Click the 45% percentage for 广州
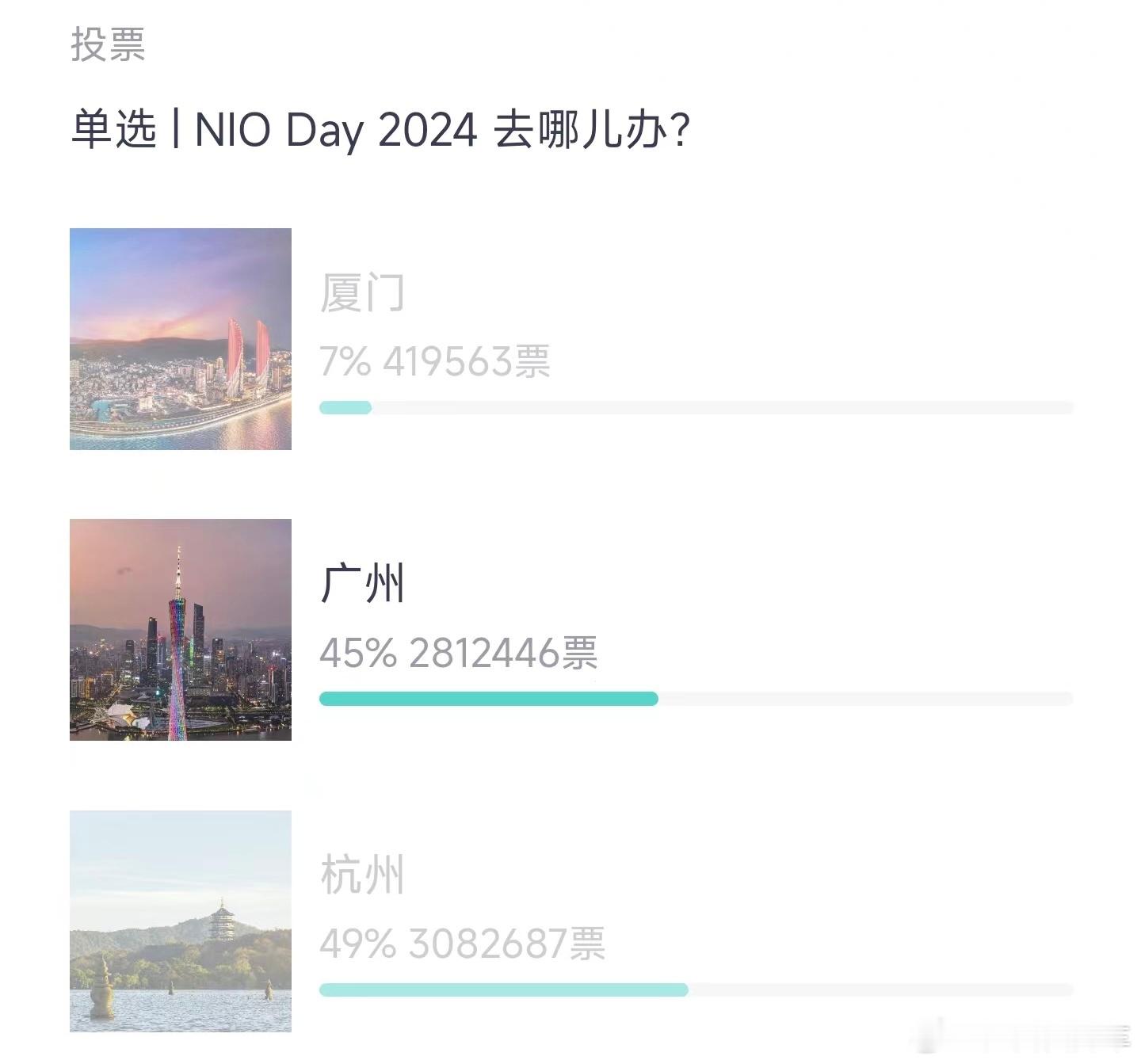 358,653
